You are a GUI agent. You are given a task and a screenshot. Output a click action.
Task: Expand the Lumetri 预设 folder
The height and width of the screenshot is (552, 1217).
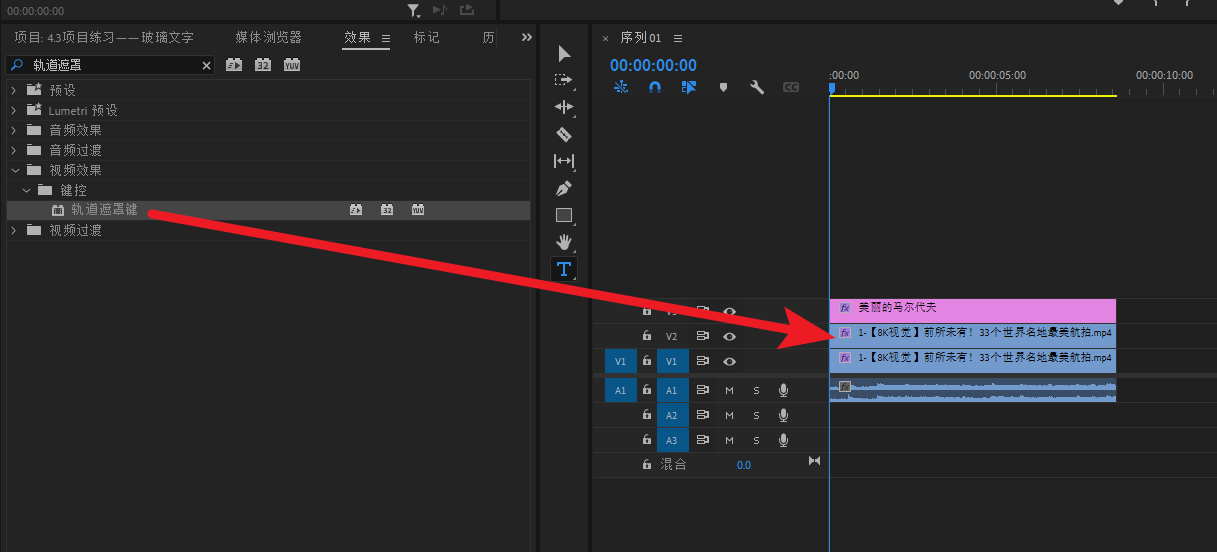click(x=14, y=110)
